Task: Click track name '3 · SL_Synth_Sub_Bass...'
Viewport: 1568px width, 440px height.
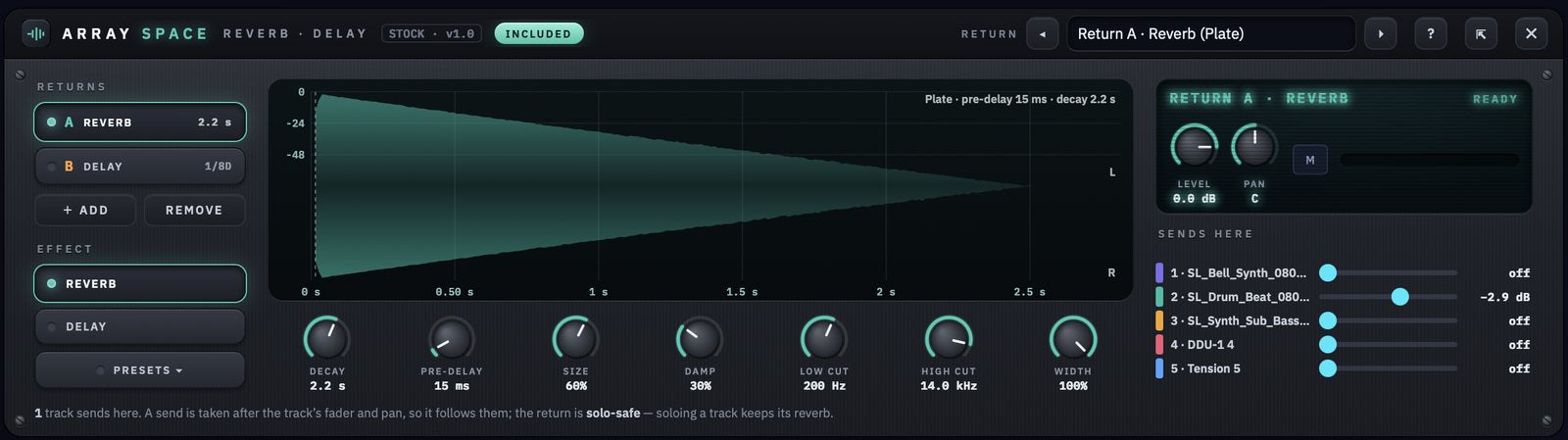Action: 1240,320
